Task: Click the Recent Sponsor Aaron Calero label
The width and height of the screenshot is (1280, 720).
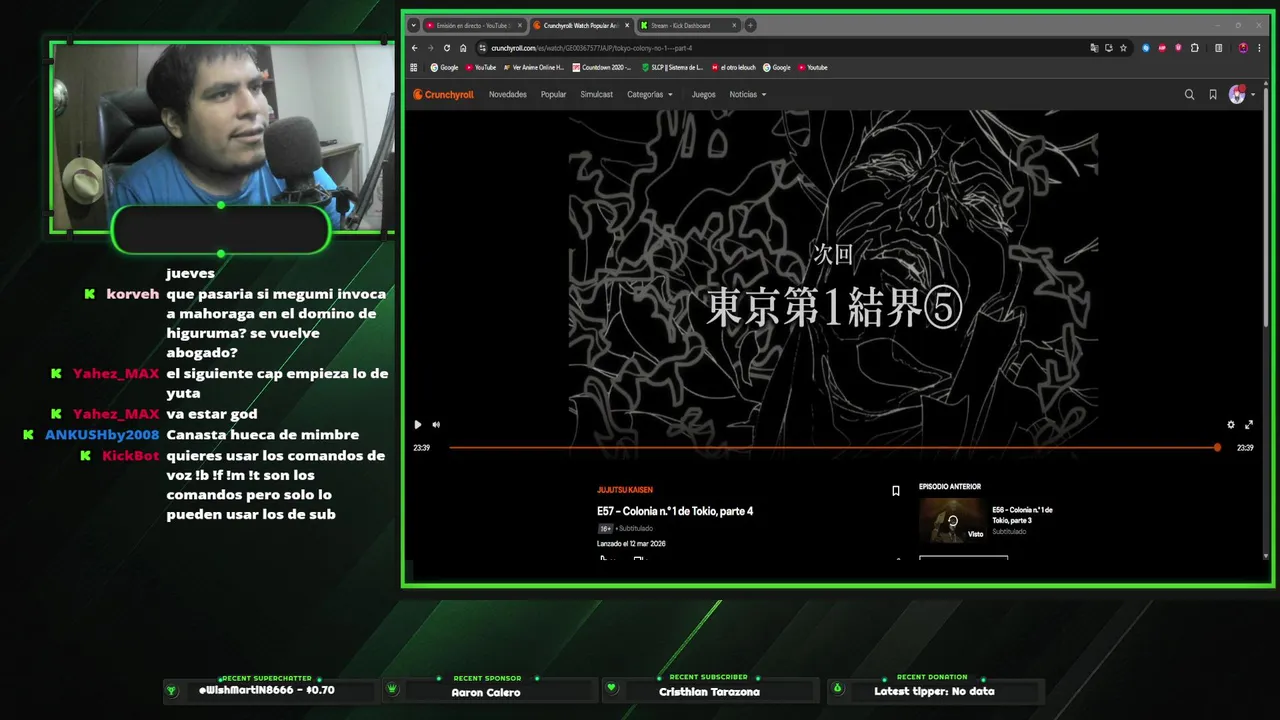Action: (486, 692)
